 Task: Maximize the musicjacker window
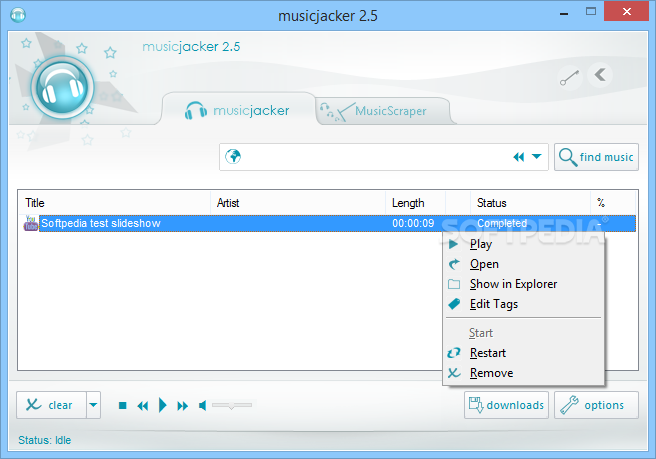[x=591, y=11]
